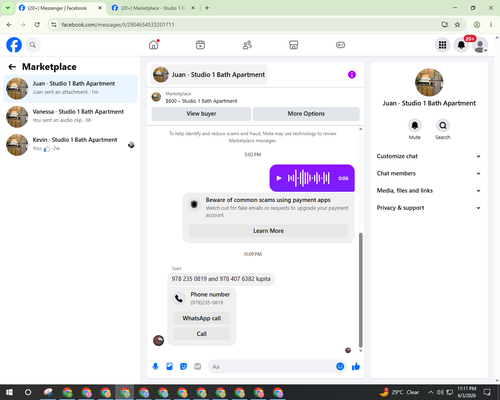Click the View buyer button
This screenshot has width=500, height=400.
click(201, 114)
